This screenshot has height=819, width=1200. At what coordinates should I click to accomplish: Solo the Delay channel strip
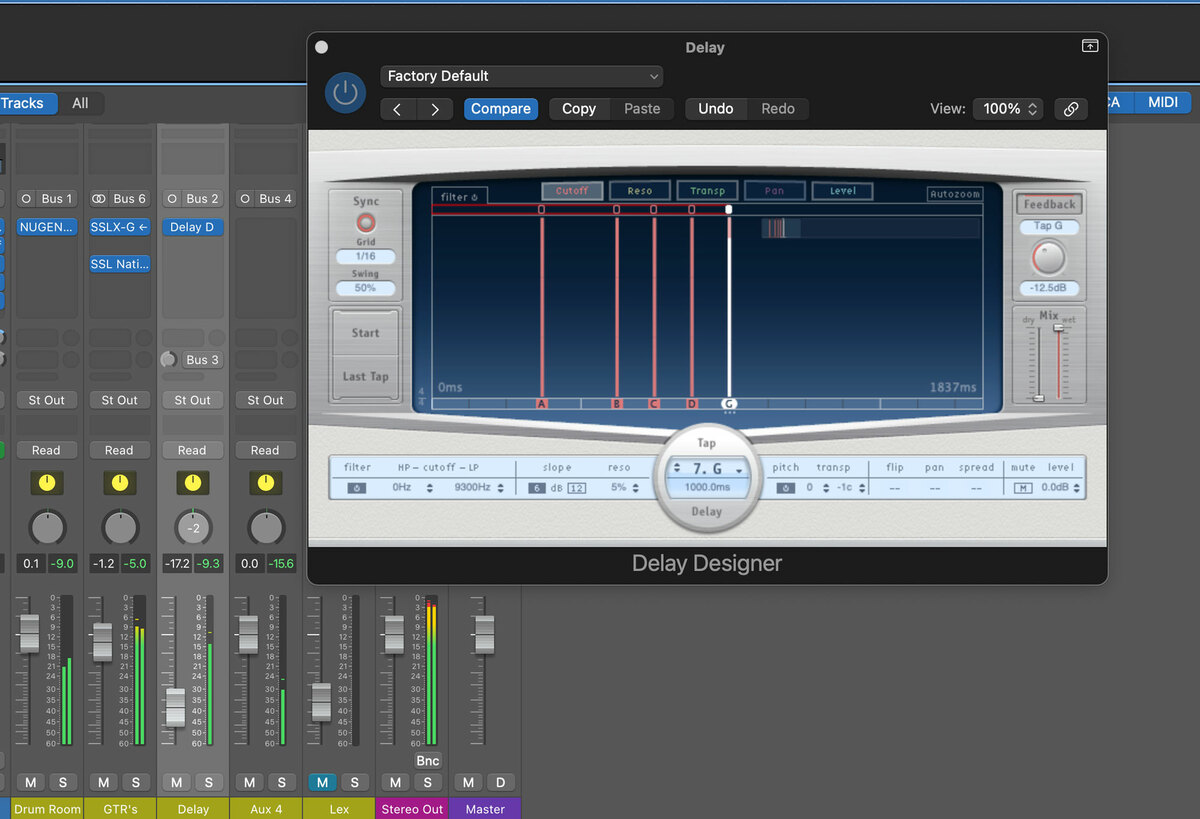[208, 782]
